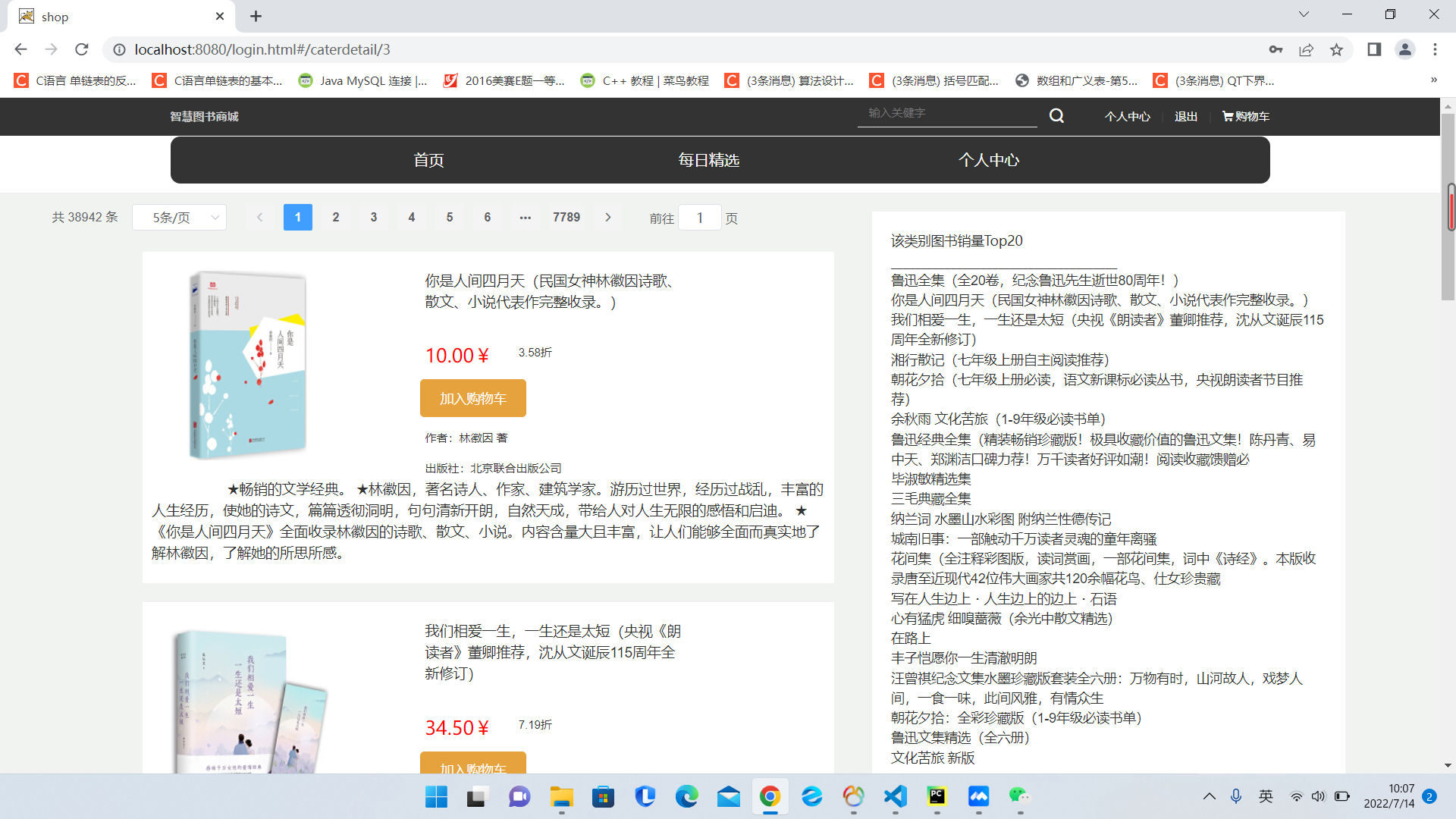
Task: Open 湘行散记 in Top20 list
Action: [1000, 359]
